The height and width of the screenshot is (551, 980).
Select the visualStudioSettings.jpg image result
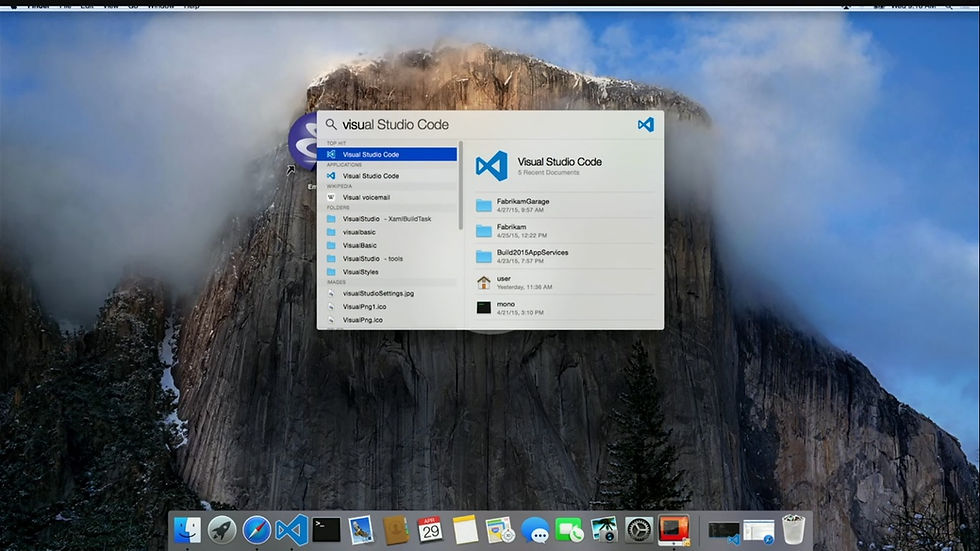(x=388, y=293)
